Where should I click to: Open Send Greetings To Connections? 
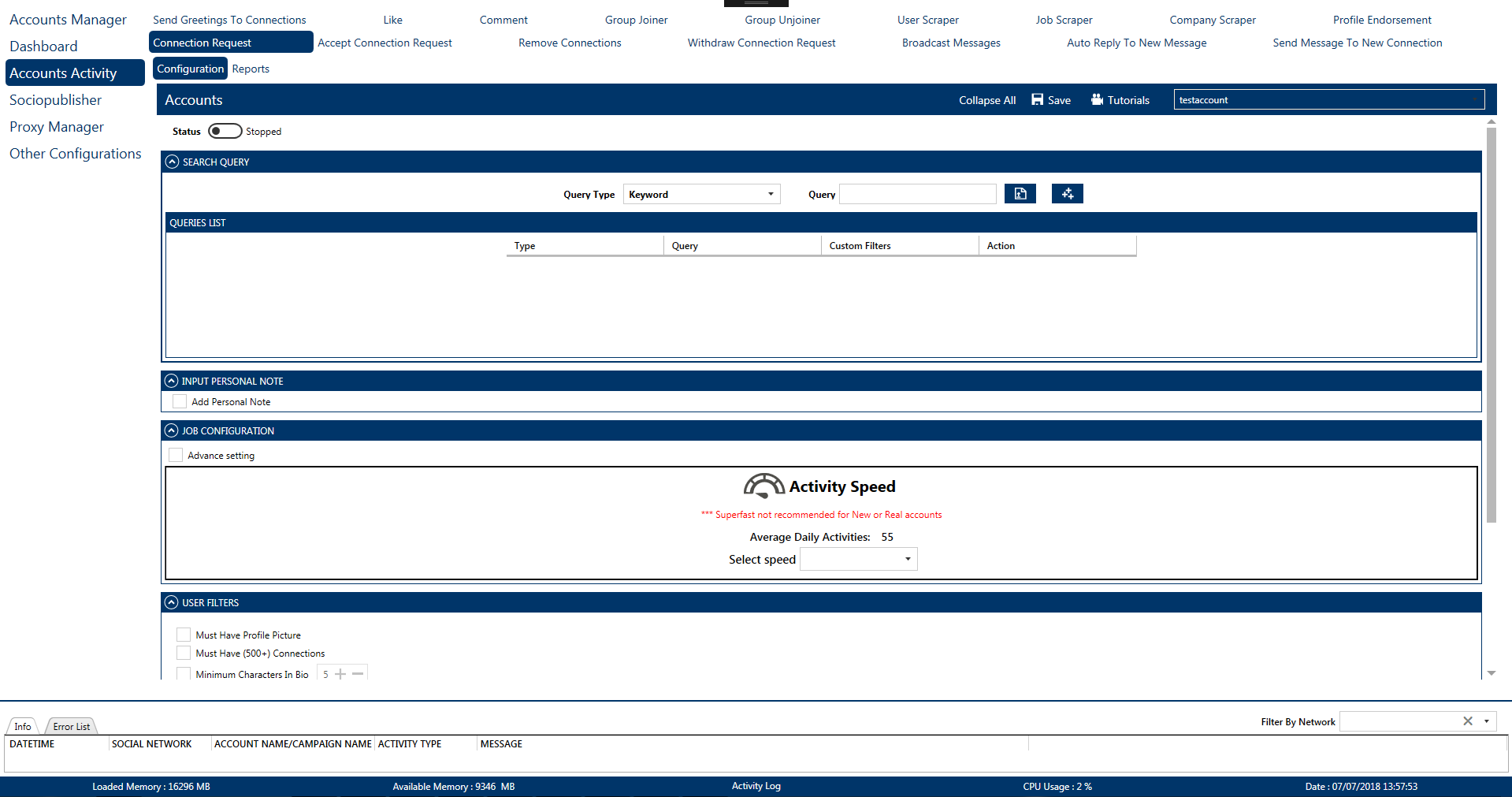click(229, 20)
